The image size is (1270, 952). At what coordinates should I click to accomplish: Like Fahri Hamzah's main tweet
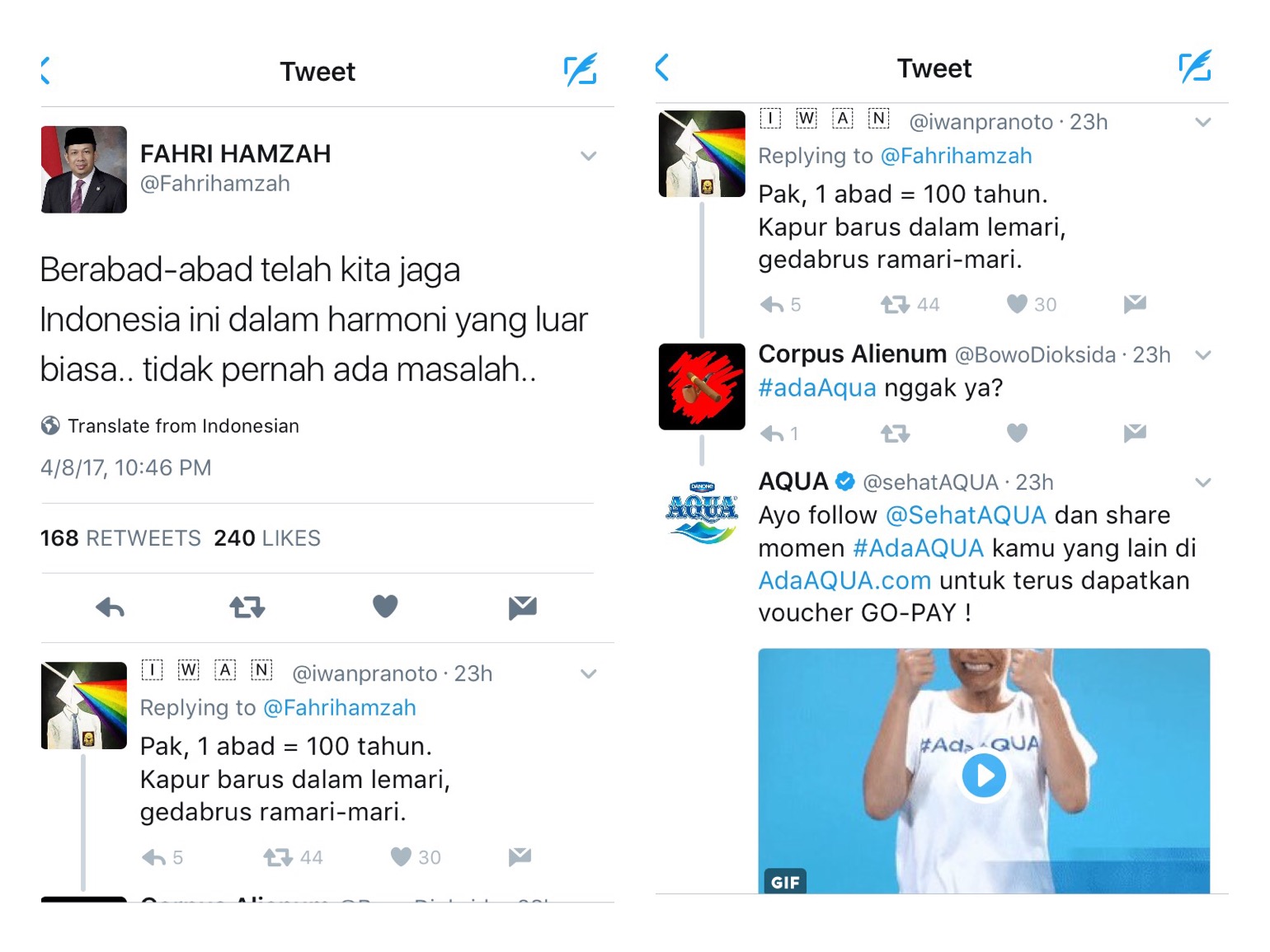coord(385,607)
